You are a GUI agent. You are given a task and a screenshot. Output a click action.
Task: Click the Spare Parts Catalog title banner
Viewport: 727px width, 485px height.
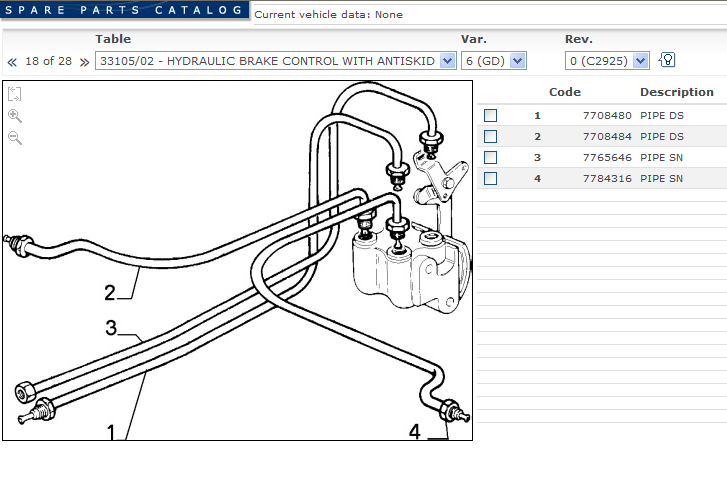point(122,10)
